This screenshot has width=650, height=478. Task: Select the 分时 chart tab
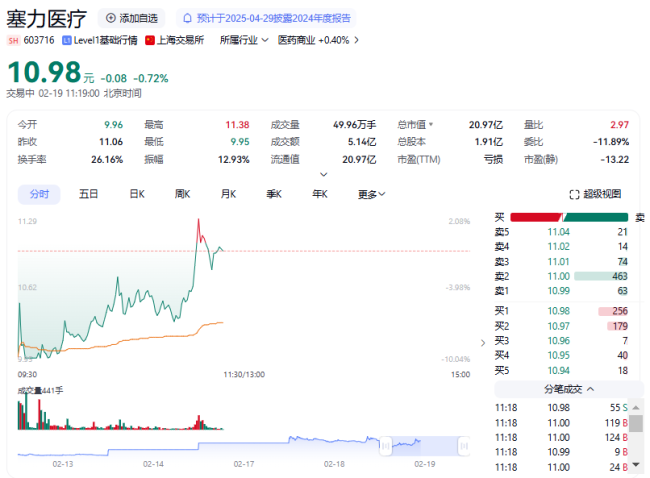39,194
